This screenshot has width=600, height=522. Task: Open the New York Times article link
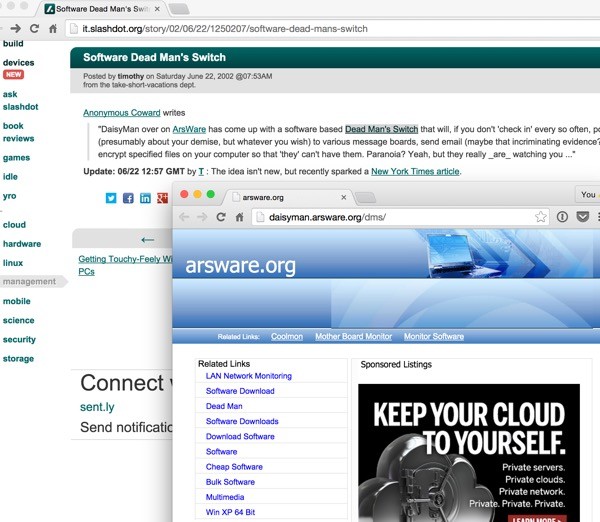415,171
